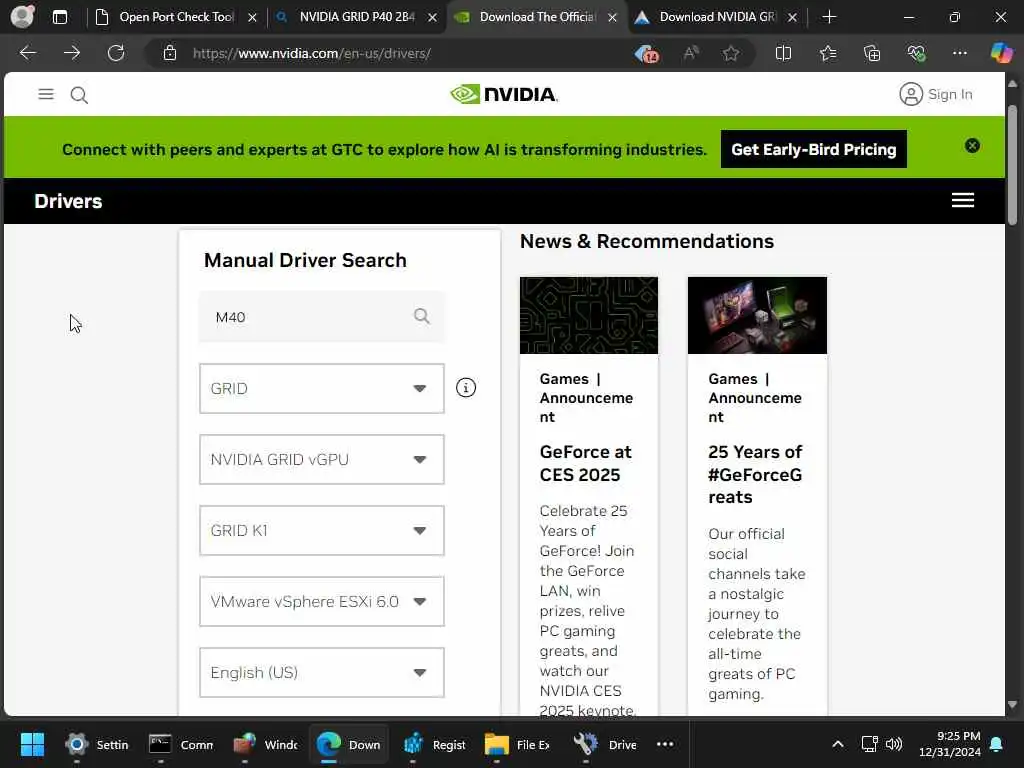Open the Edge profile avatar
Image resolution: width=1024 pixels, height=768 pixels.
pos(22,16)
